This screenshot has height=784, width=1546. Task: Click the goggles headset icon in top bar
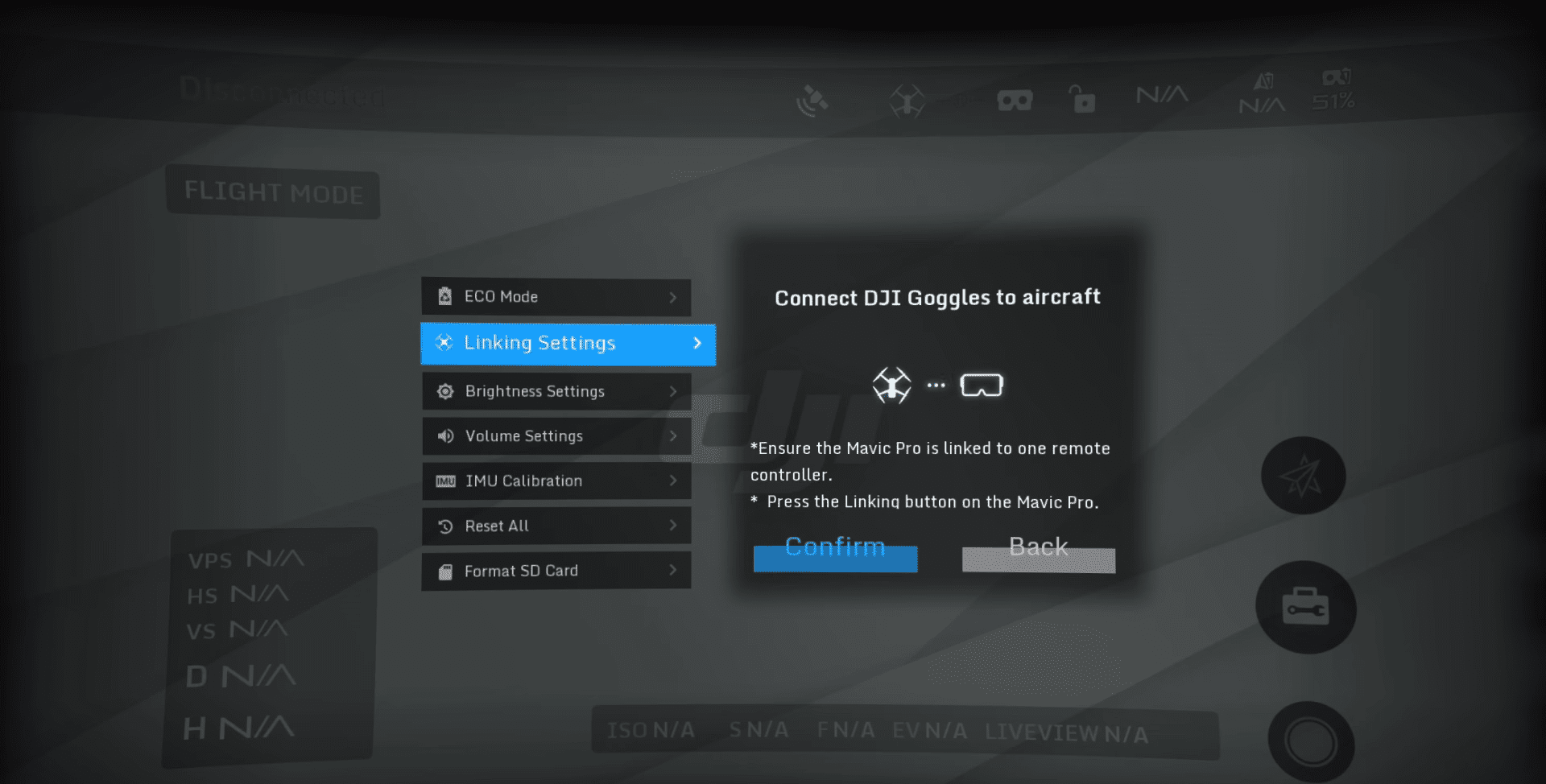[x=1015, y=101]
